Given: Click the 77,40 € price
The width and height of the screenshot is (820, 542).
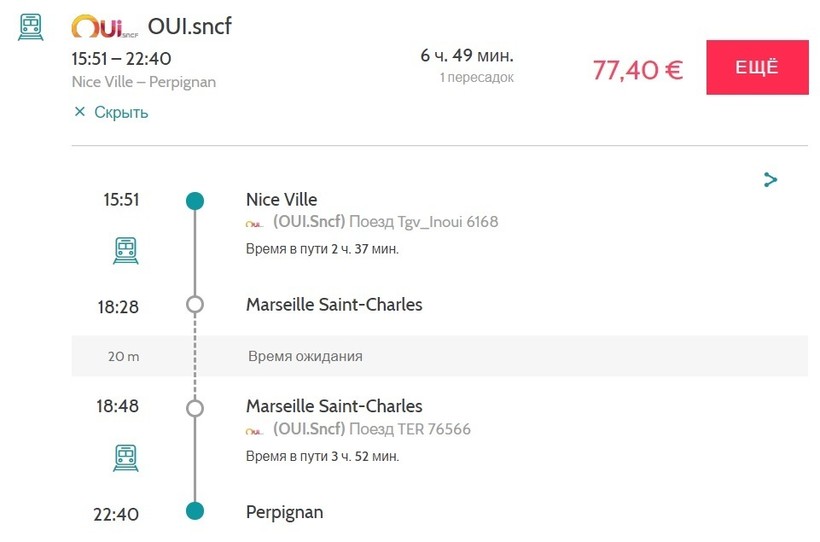Looking at the screenshot, I should click(638, 70).
